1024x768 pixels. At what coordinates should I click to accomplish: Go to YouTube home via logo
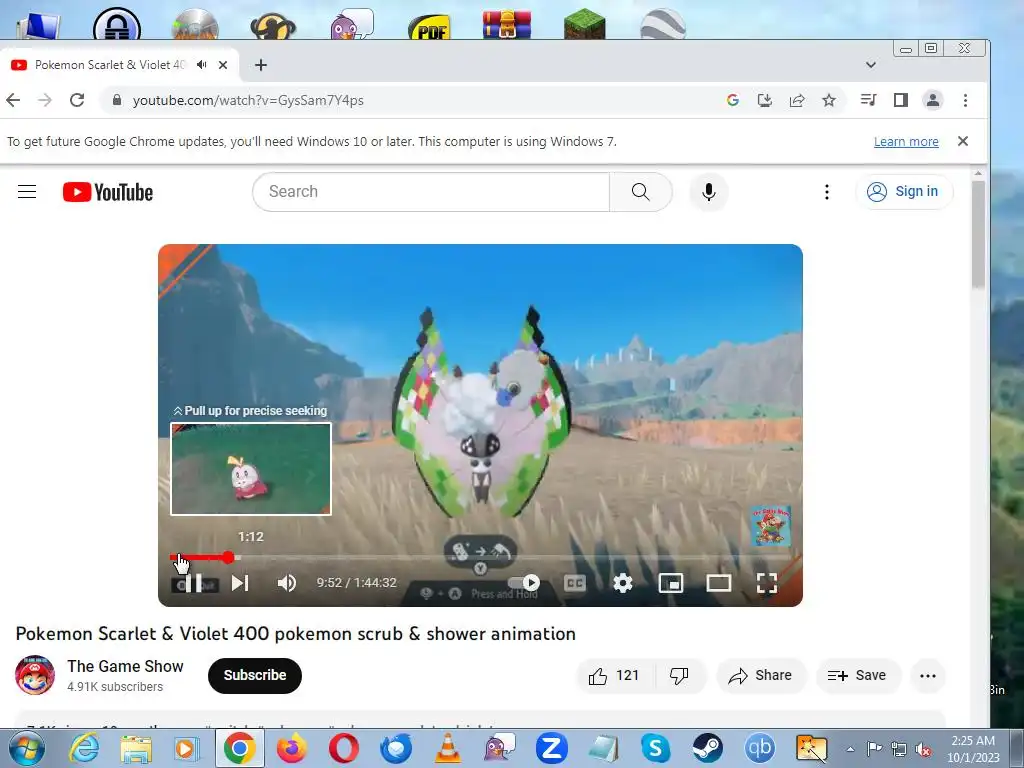tap(108, 192)
